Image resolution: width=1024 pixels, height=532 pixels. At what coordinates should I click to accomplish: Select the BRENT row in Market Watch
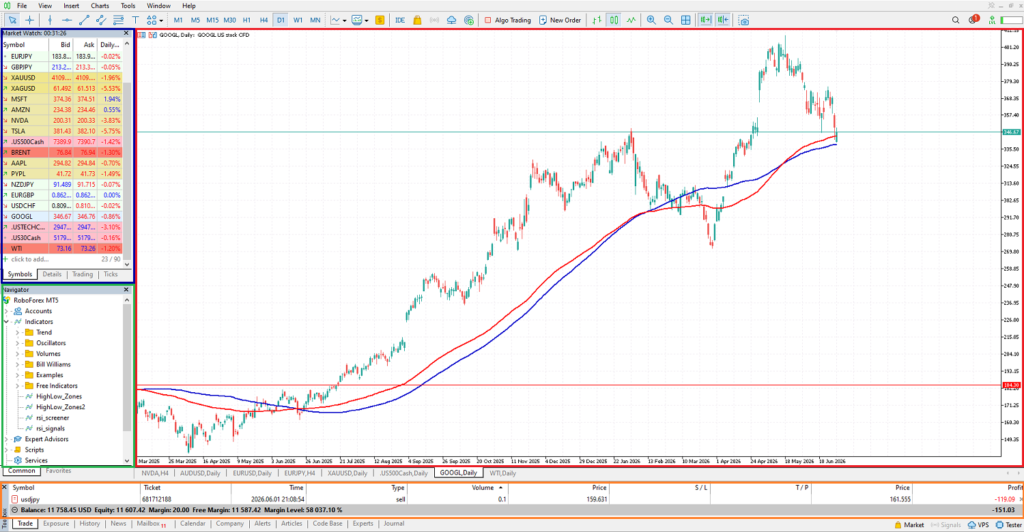(x=62, y=152)
